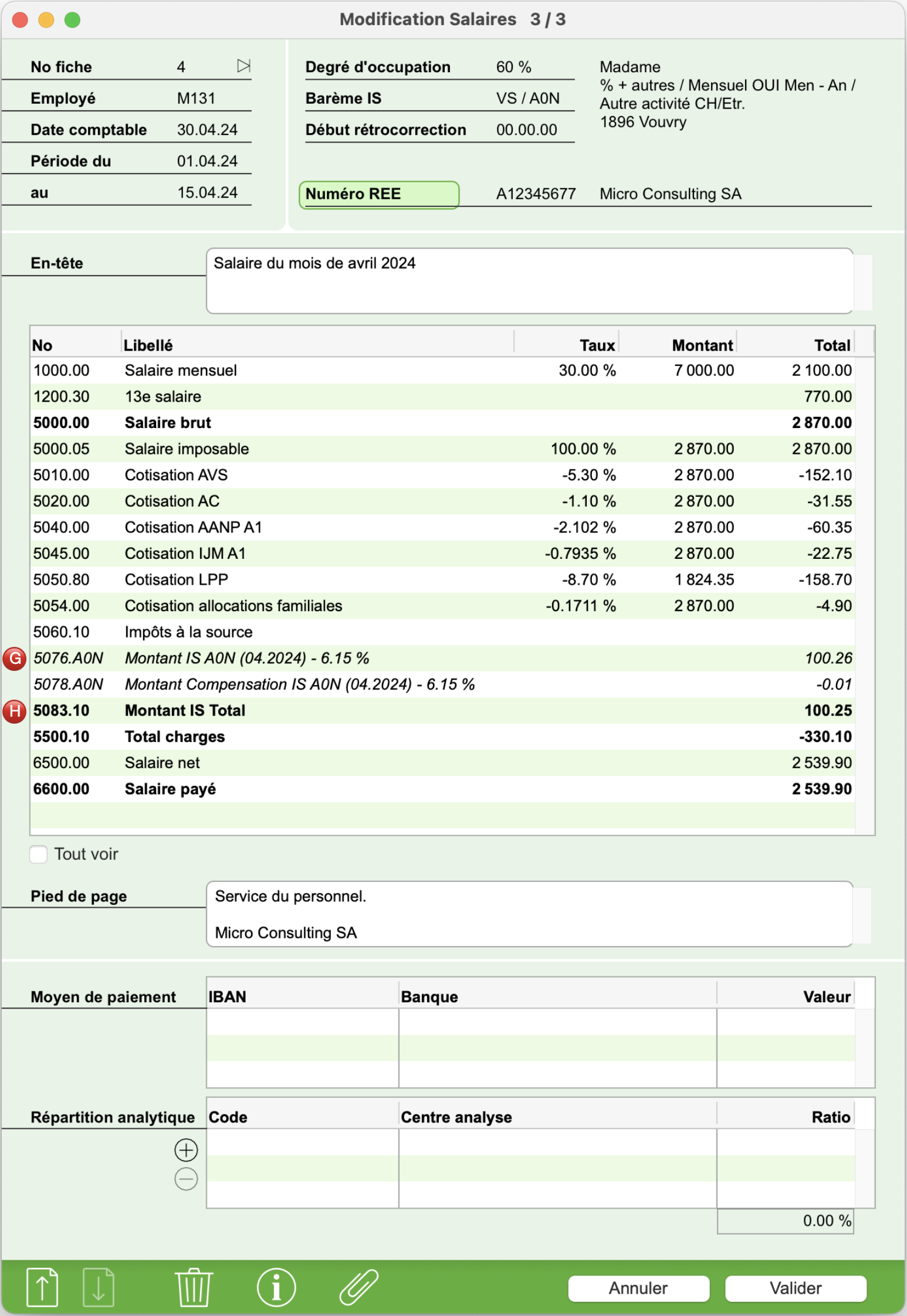Go to previous record with up-arrow icon

click(42, 1288)
